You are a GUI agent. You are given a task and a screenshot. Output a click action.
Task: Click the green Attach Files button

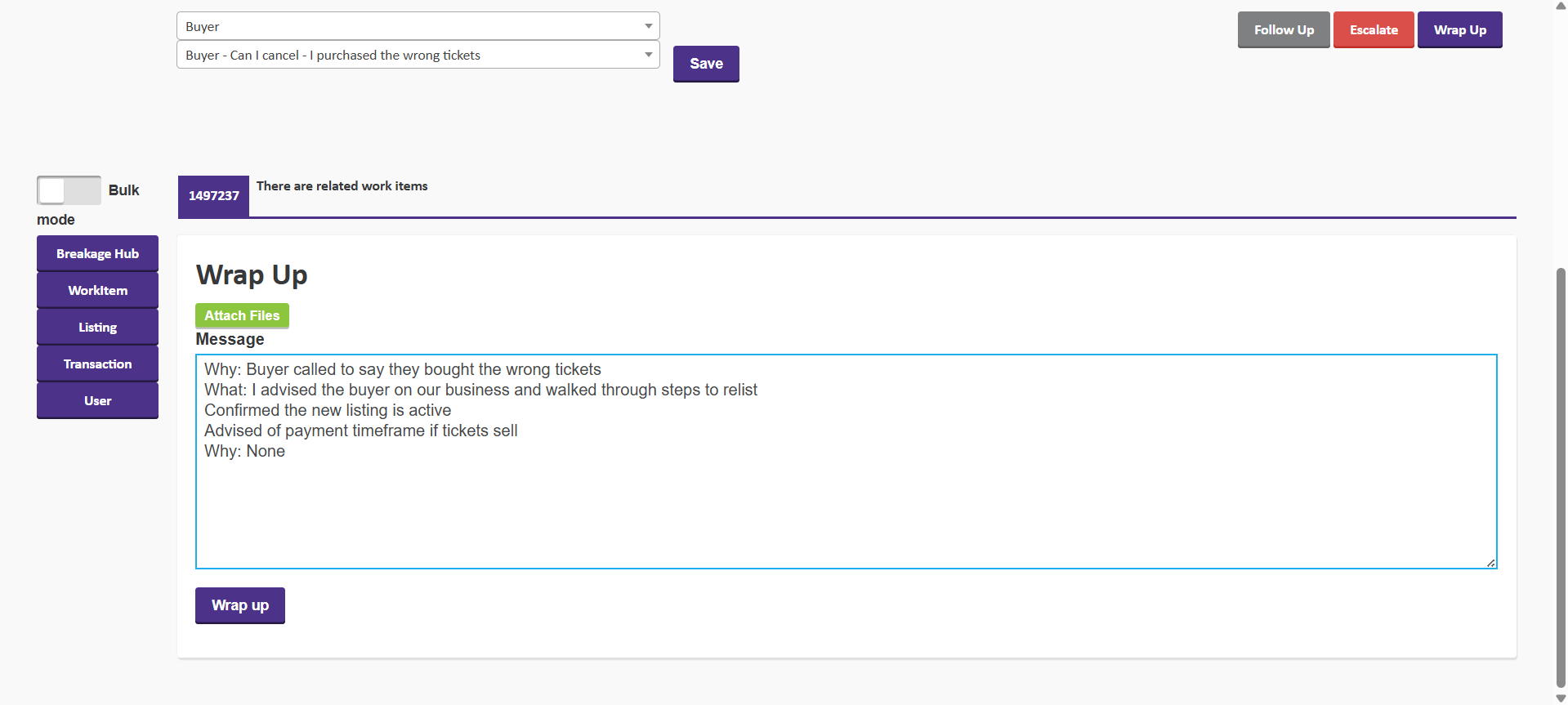pos(242,315)
